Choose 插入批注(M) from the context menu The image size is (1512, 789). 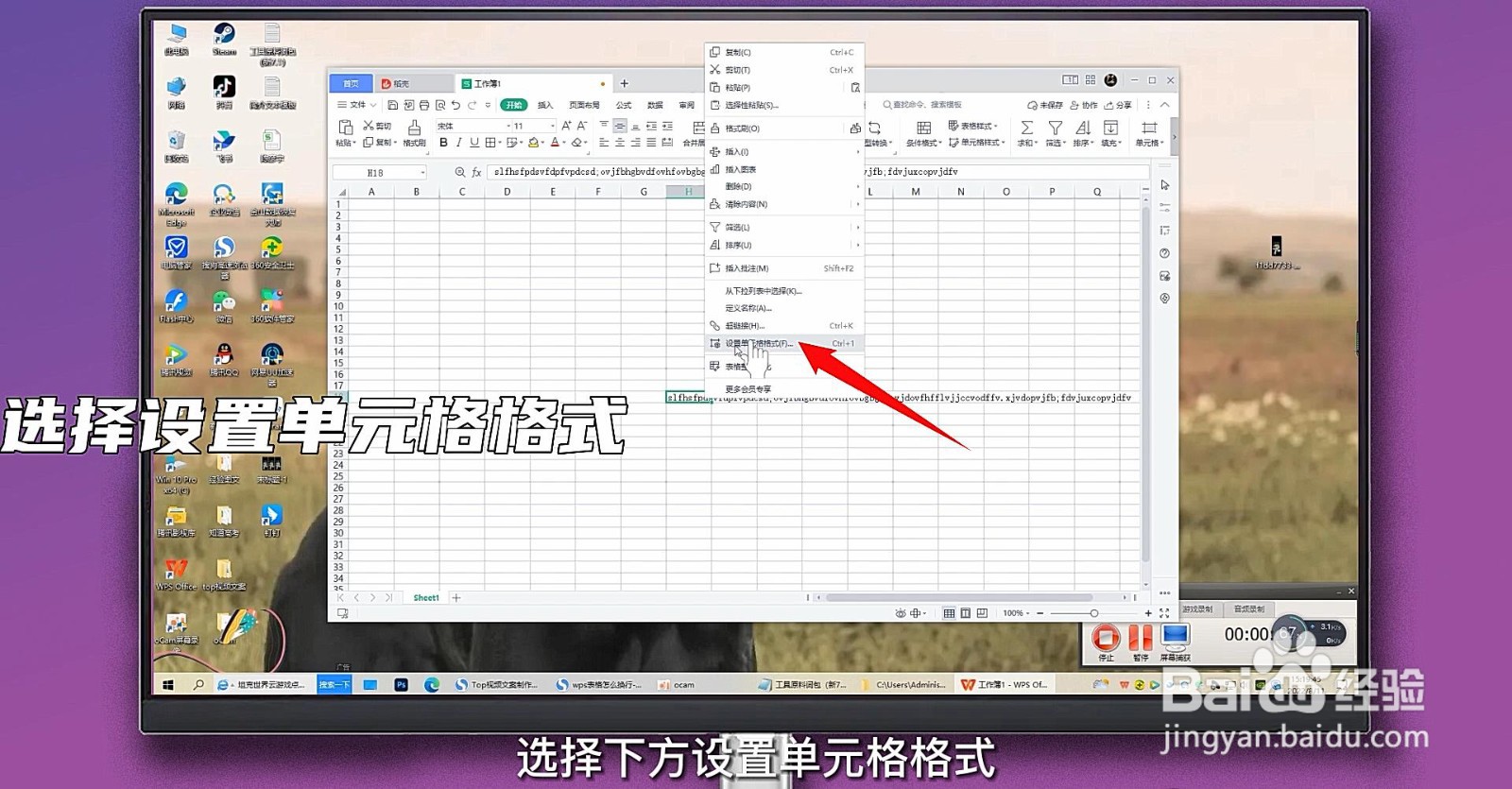click(x=784, y=268)
